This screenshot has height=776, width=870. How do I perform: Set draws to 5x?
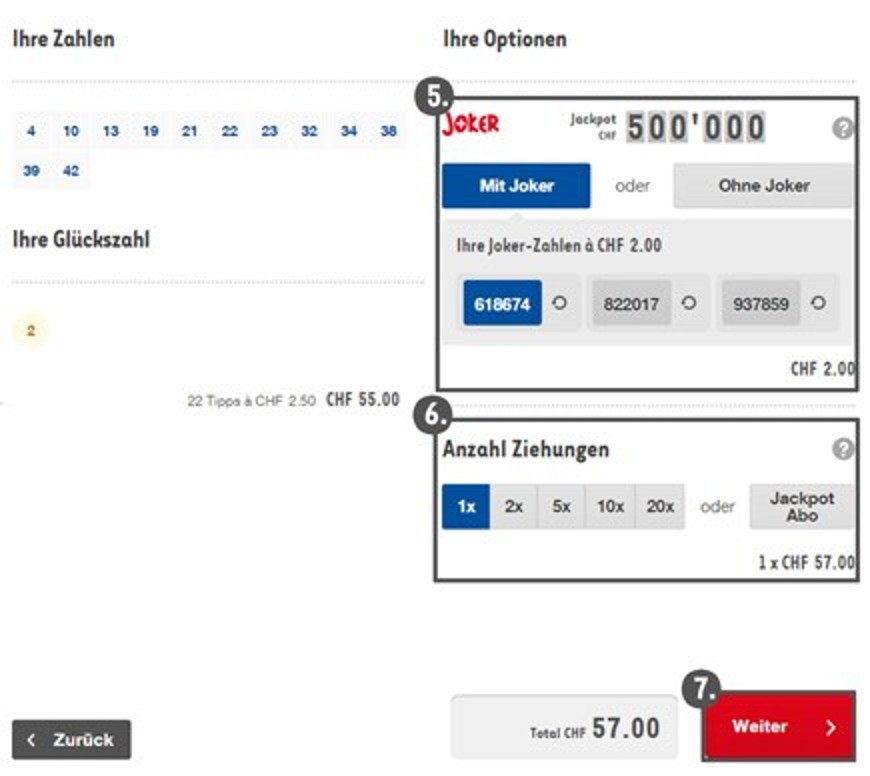click(x=562, y=506)
